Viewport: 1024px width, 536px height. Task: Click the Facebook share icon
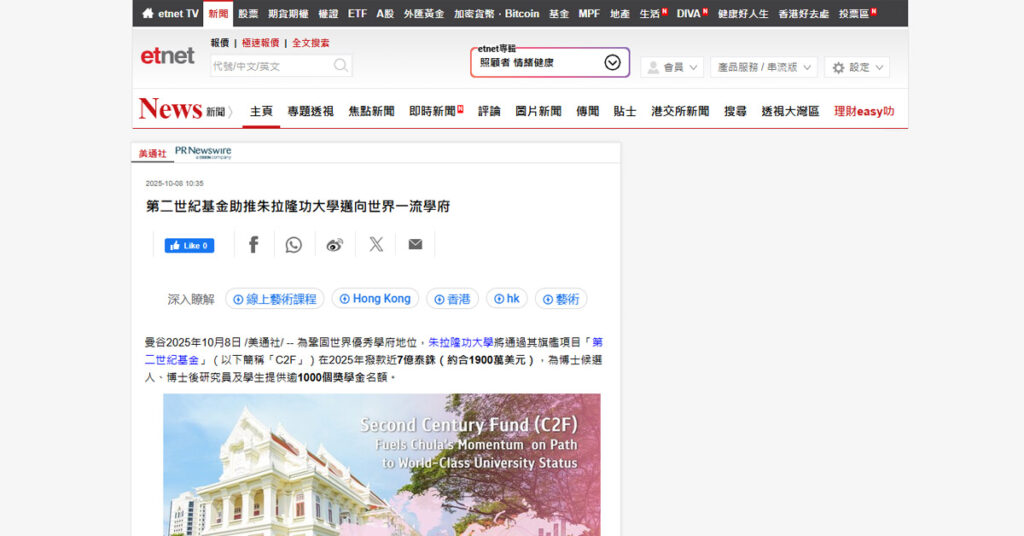[x=254, y=245]
